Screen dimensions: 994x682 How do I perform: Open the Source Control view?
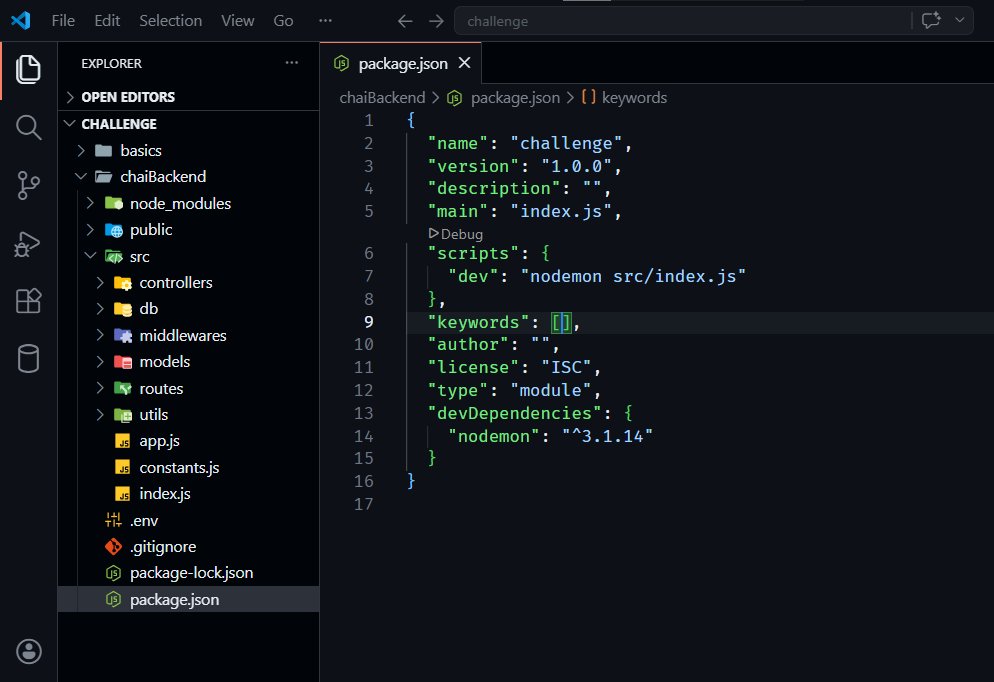[28, 185]
